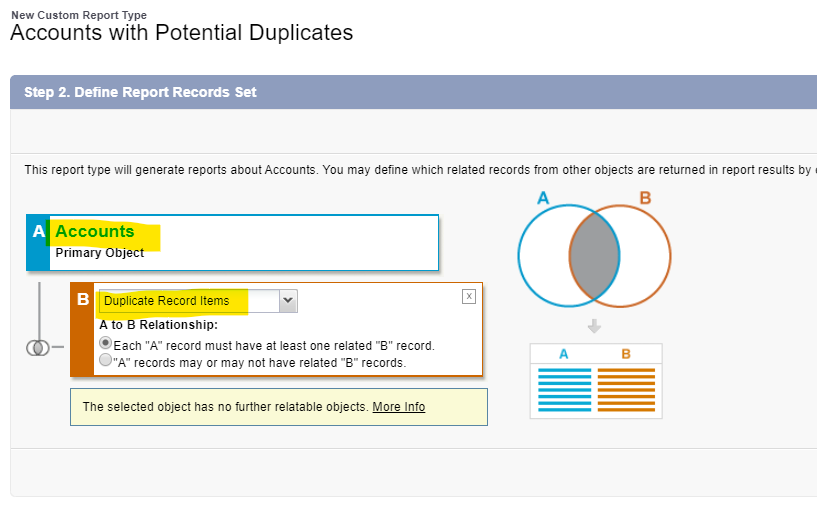The height and width of the screenshot is (517, 817).
Task: Click the orange B letter tab
Action: click(x=82, y=329)
